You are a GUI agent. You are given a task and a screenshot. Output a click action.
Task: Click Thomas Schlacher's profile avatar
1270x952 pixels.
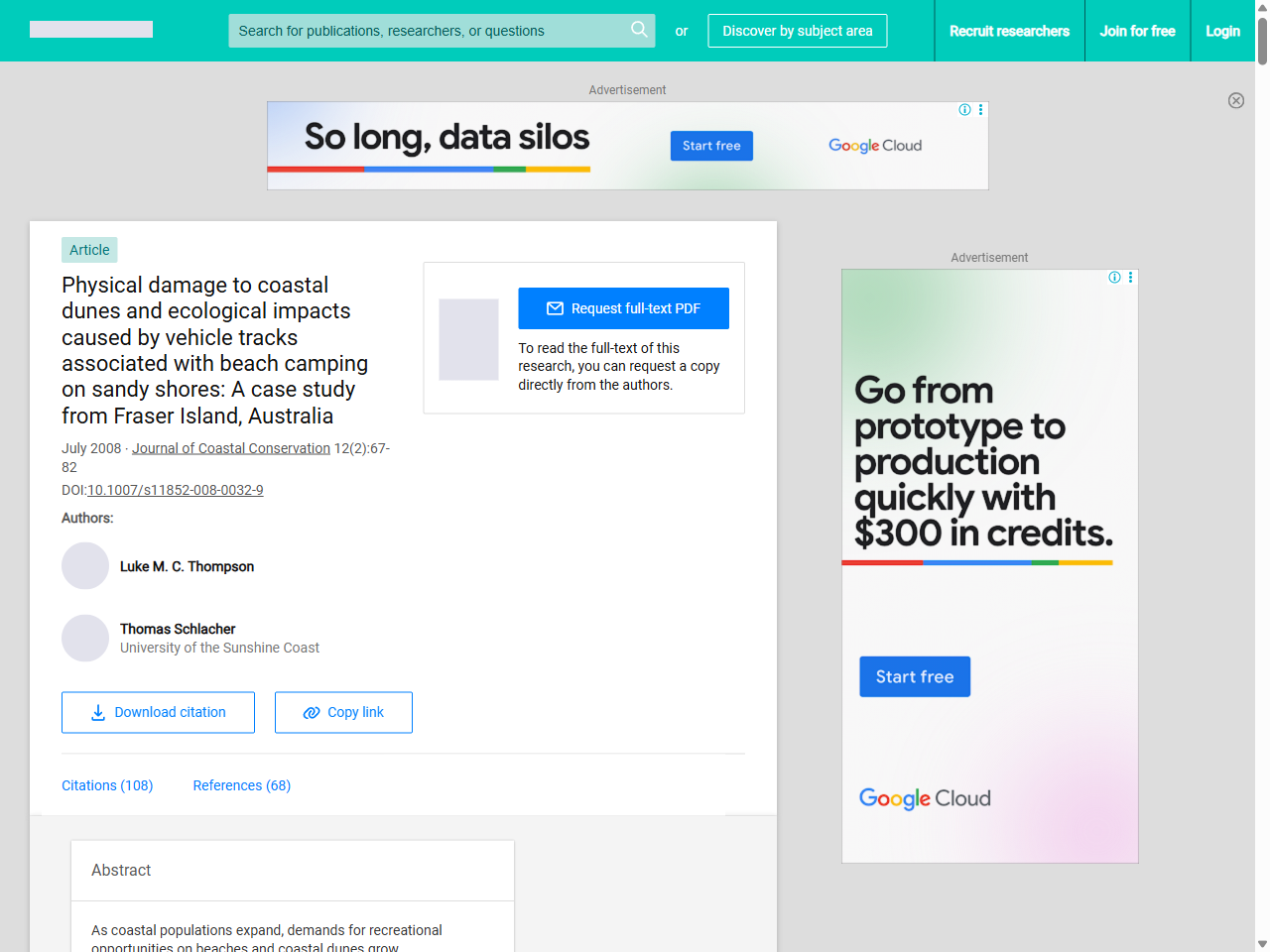pos(85,638)
